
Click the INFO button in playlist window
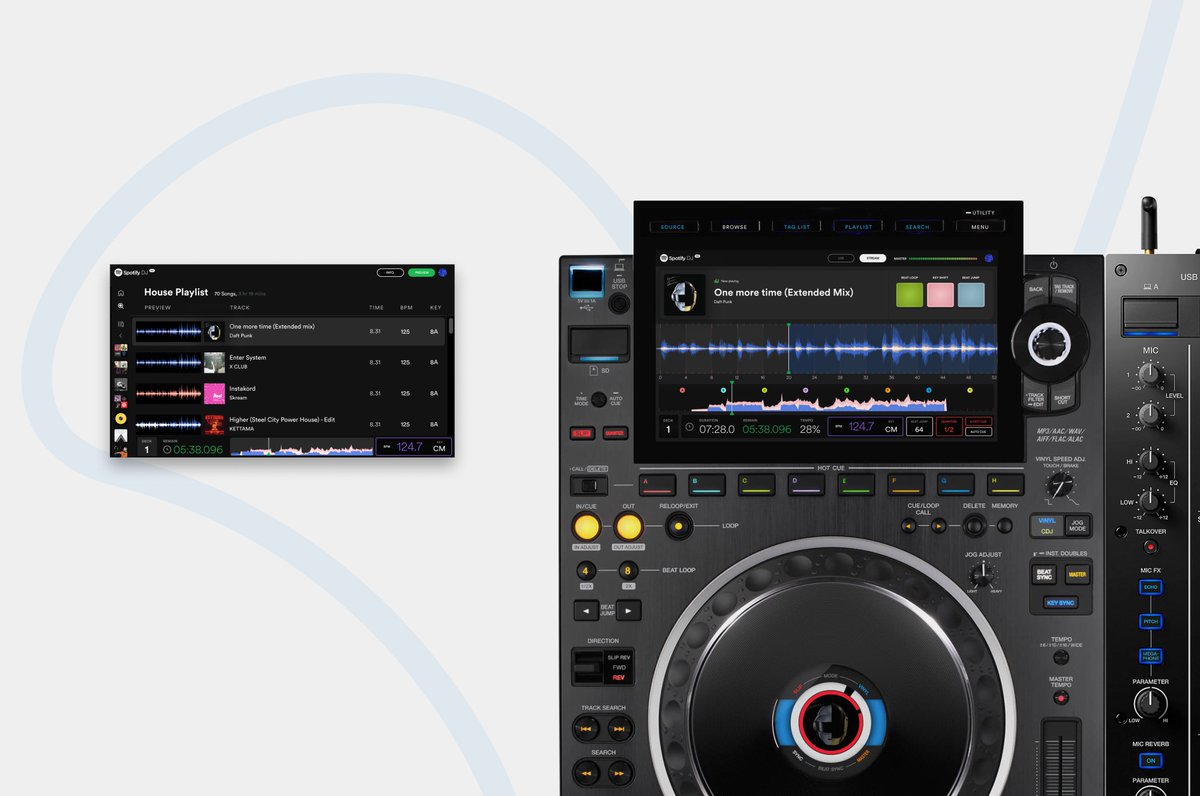click(390, 272)
